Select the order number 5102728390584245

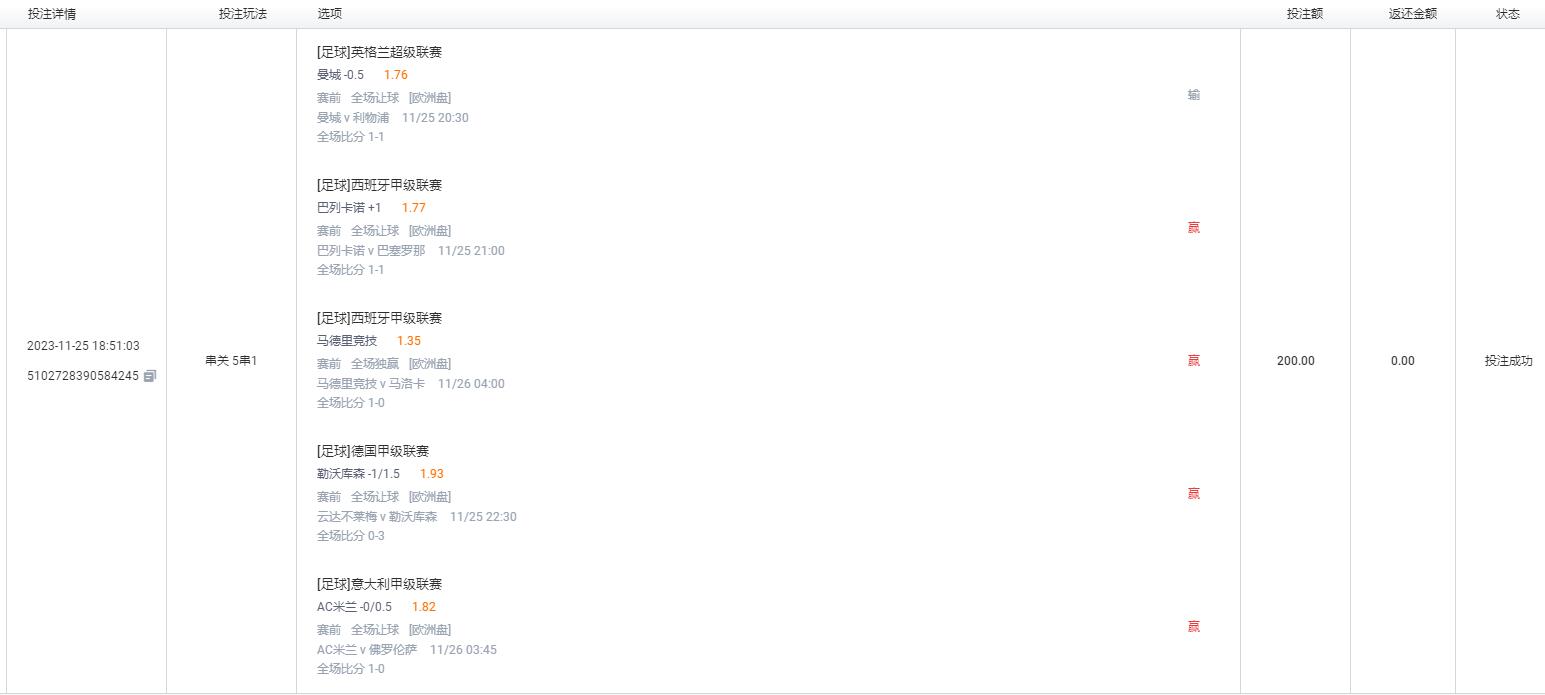(x=83, y=376)
